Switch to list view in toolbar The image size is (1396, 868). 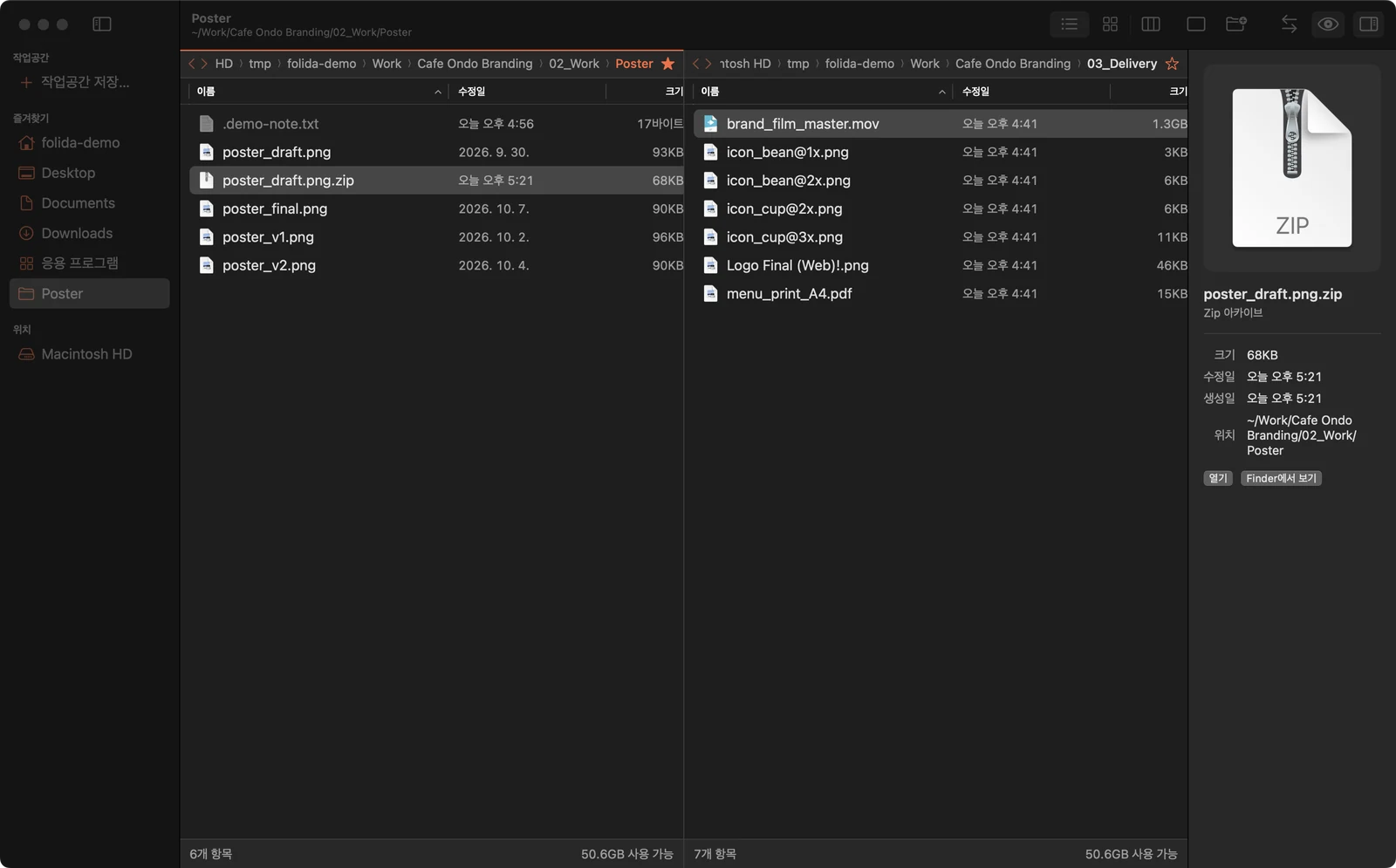click(1069, 24)
